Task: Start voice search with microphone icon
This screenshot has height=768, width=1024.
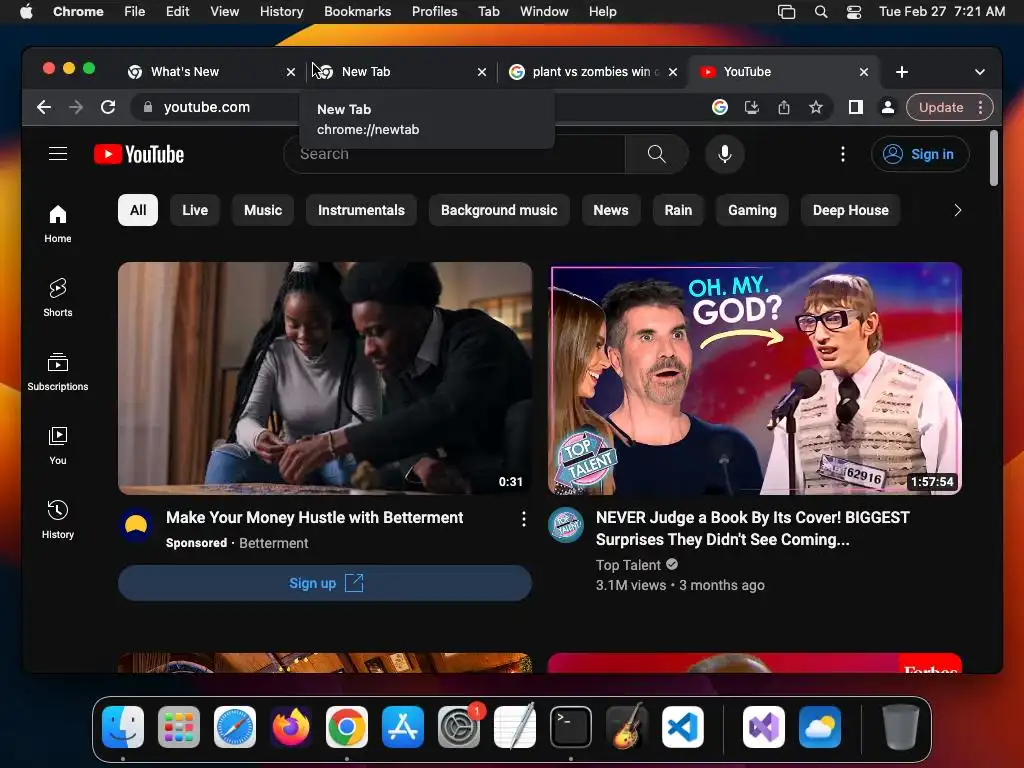Action: (724, 154)
